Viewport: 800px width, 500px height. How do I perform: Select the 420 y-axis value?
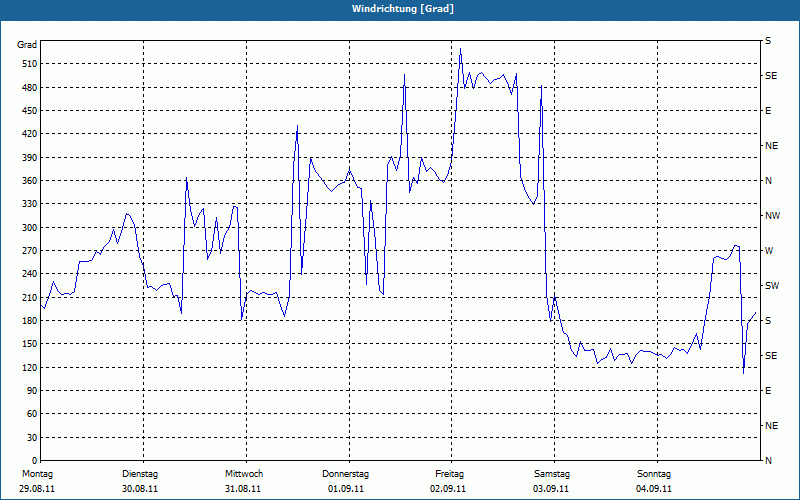[x=30, y=134]
